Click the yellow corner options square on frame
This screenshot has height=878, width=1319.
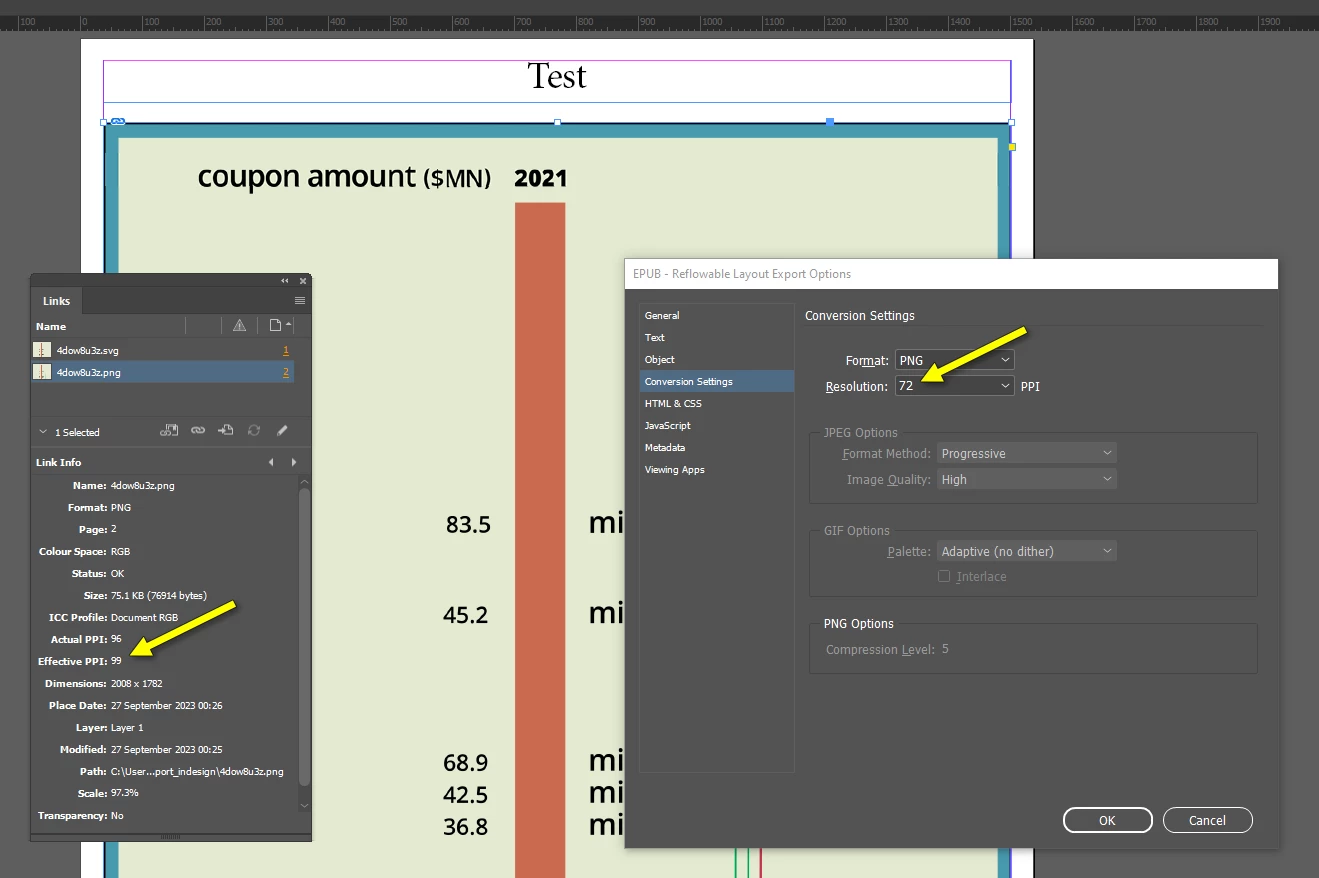pos(1012,147)
